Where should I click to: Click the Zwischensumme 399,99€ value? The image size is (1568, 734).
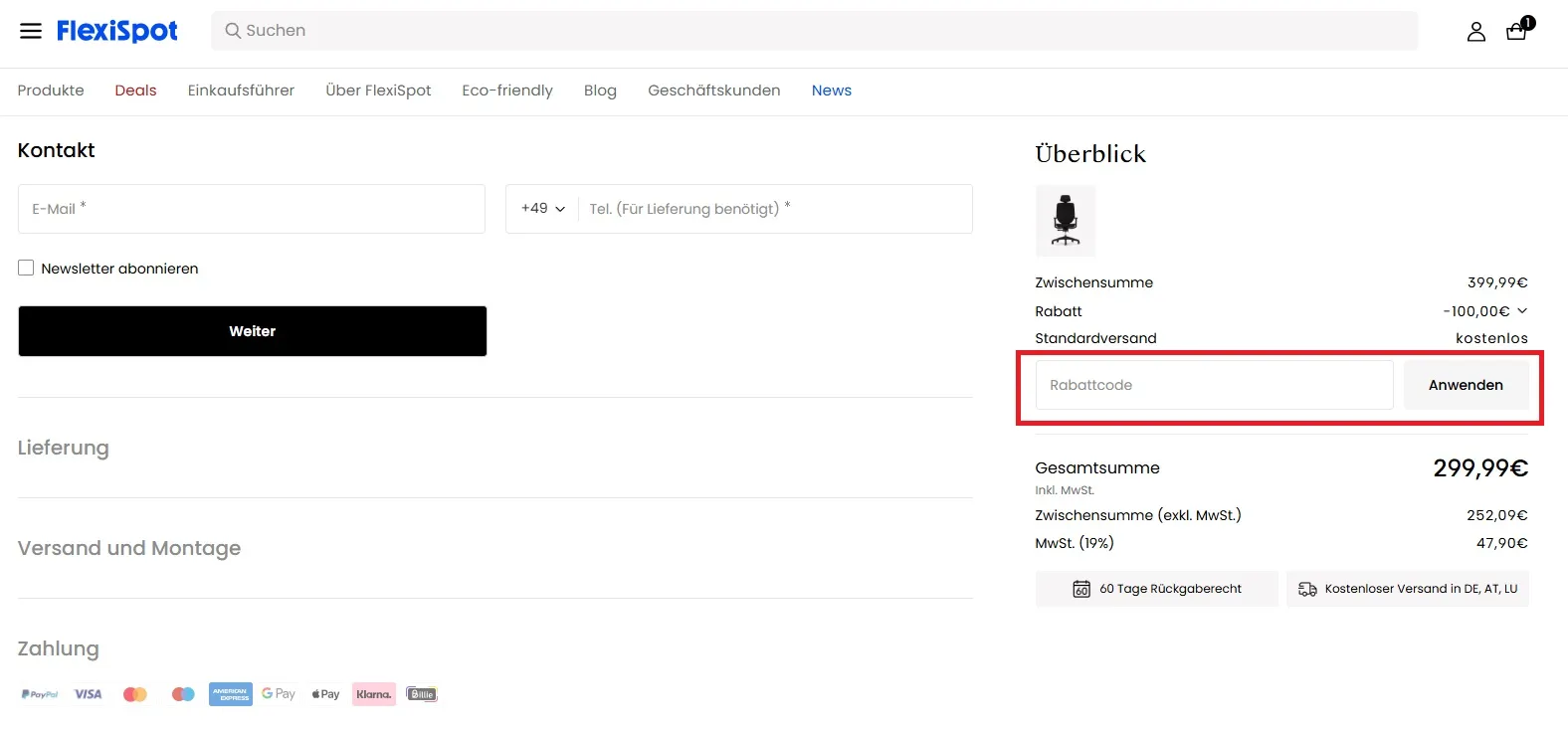(1497, 282)
